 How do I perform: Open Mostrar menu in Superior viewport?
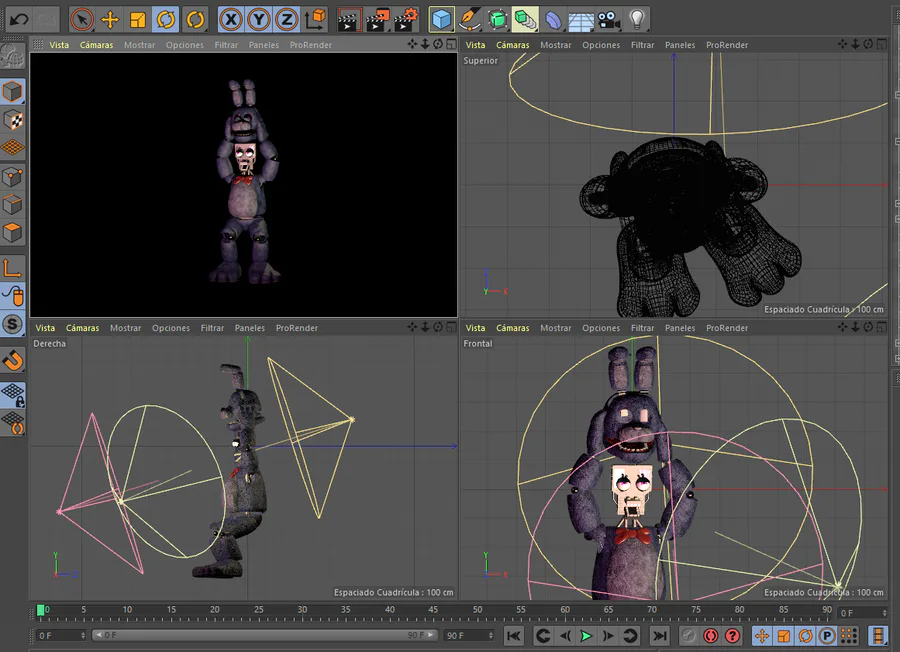point(556,45)
